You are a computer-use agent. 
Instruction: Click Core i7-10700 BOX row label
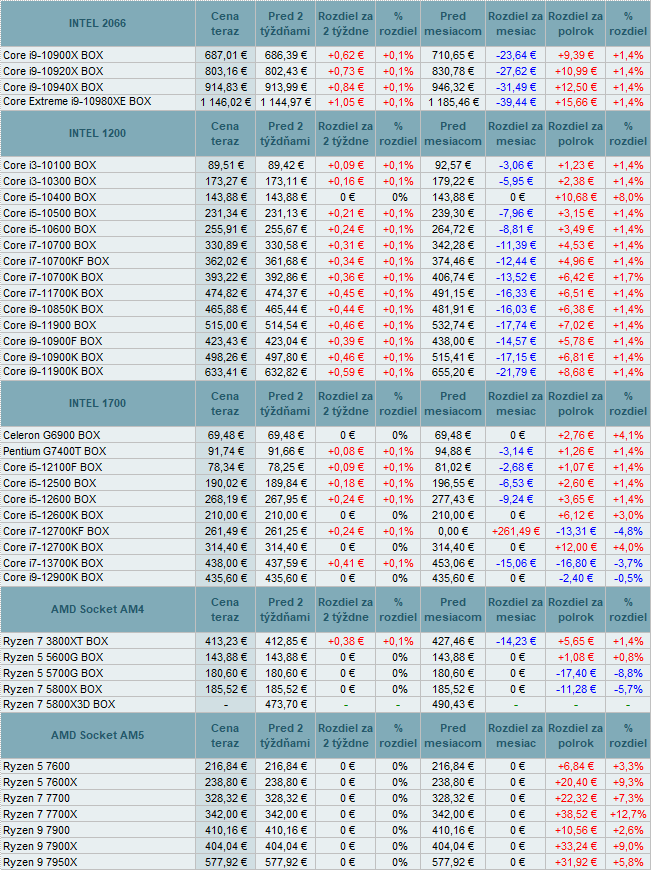(x=49, y=245)
